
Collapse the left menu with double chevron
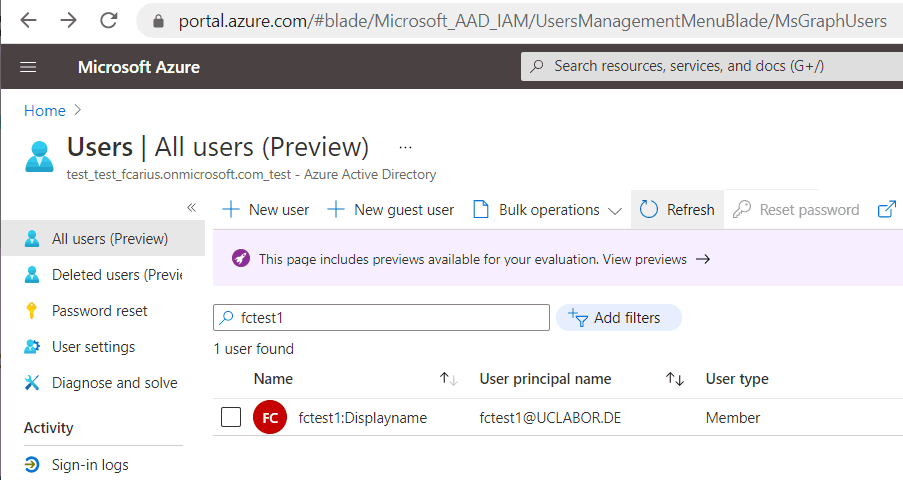(x=192, y=207)
